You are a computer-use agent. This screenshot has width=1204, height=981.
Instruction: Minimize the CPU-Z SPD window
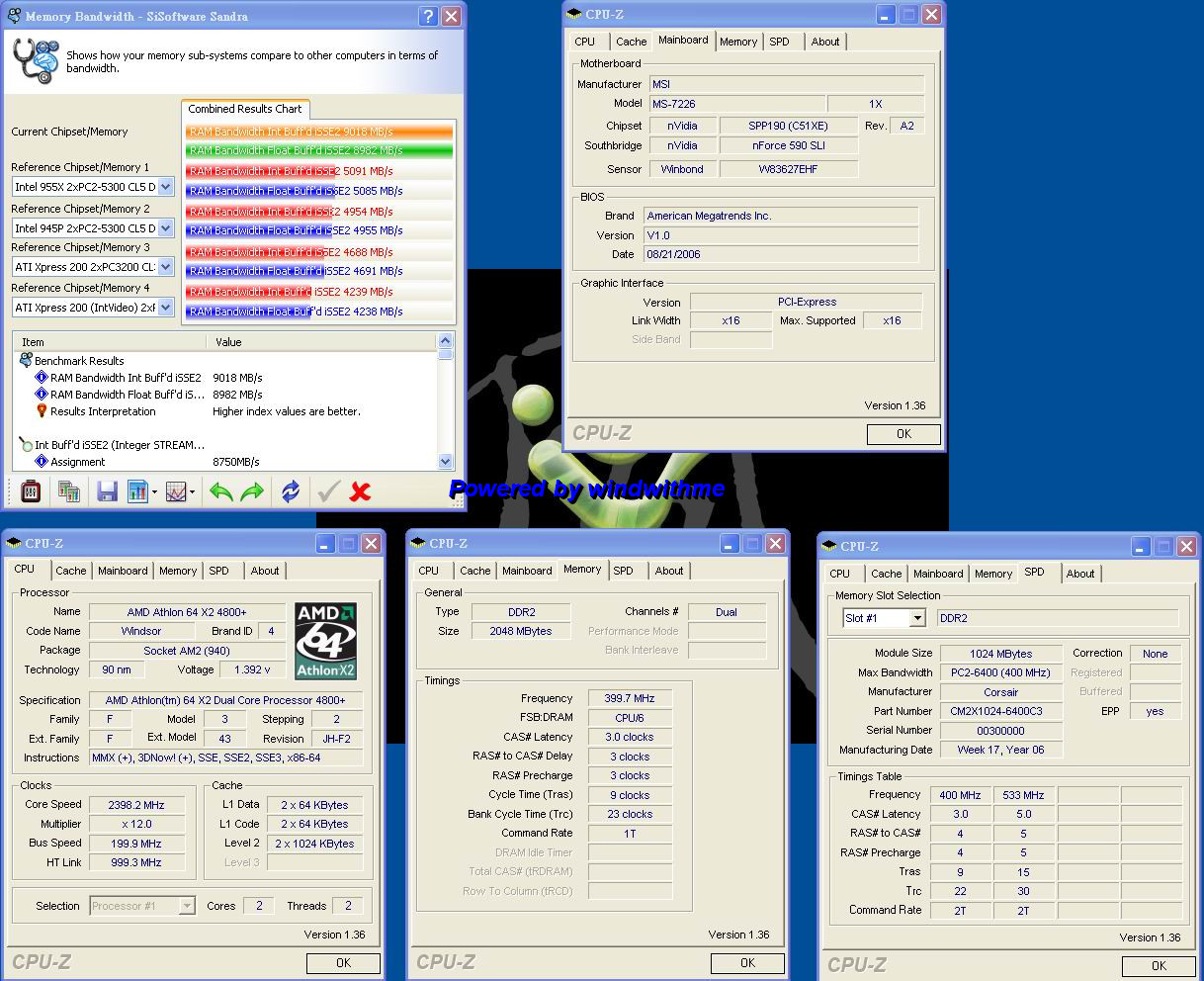click(x=1142, y=546)
